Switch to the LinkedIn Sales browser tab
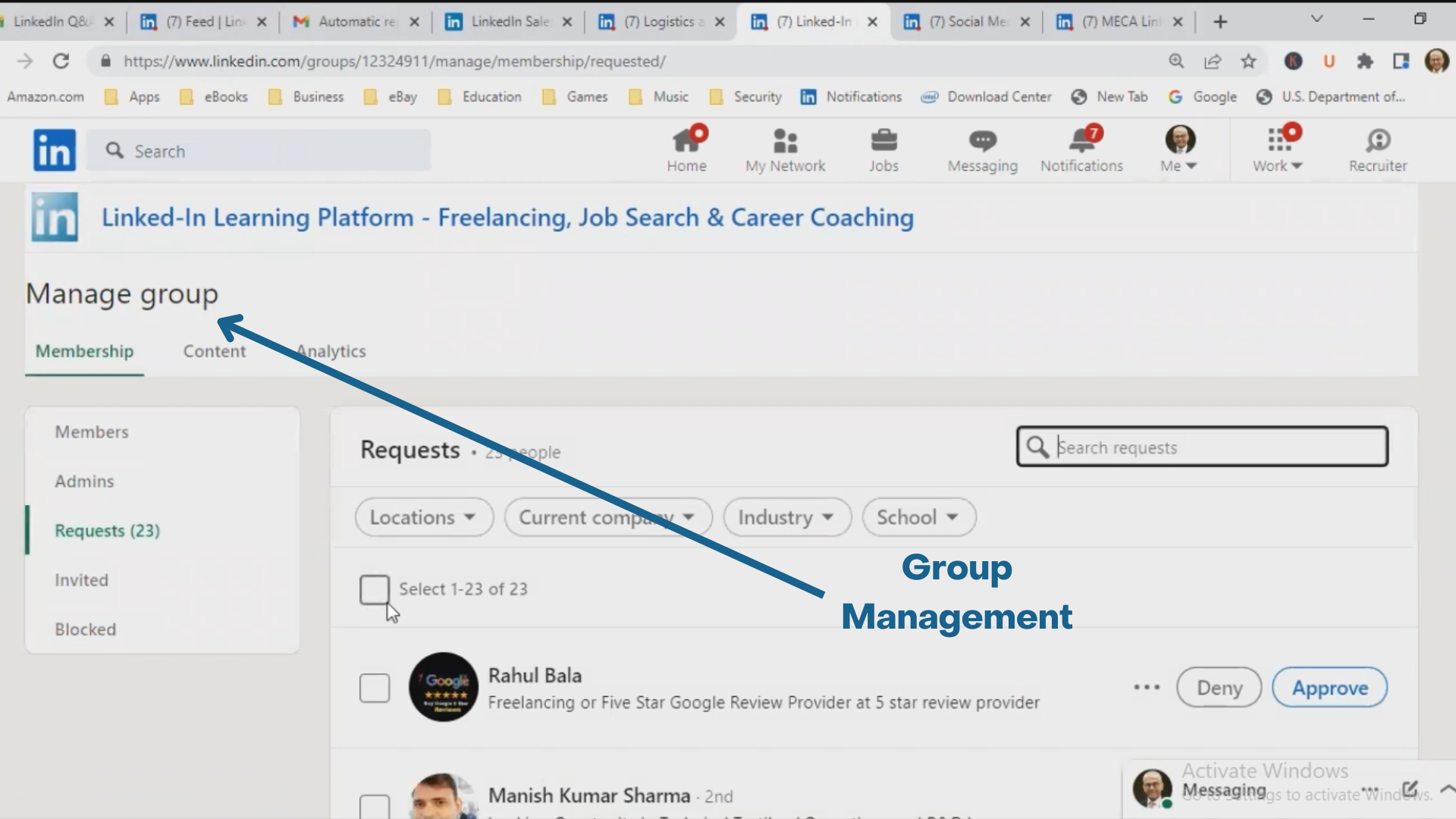This screenshot has height=819, width=1456. coord(509,22)
